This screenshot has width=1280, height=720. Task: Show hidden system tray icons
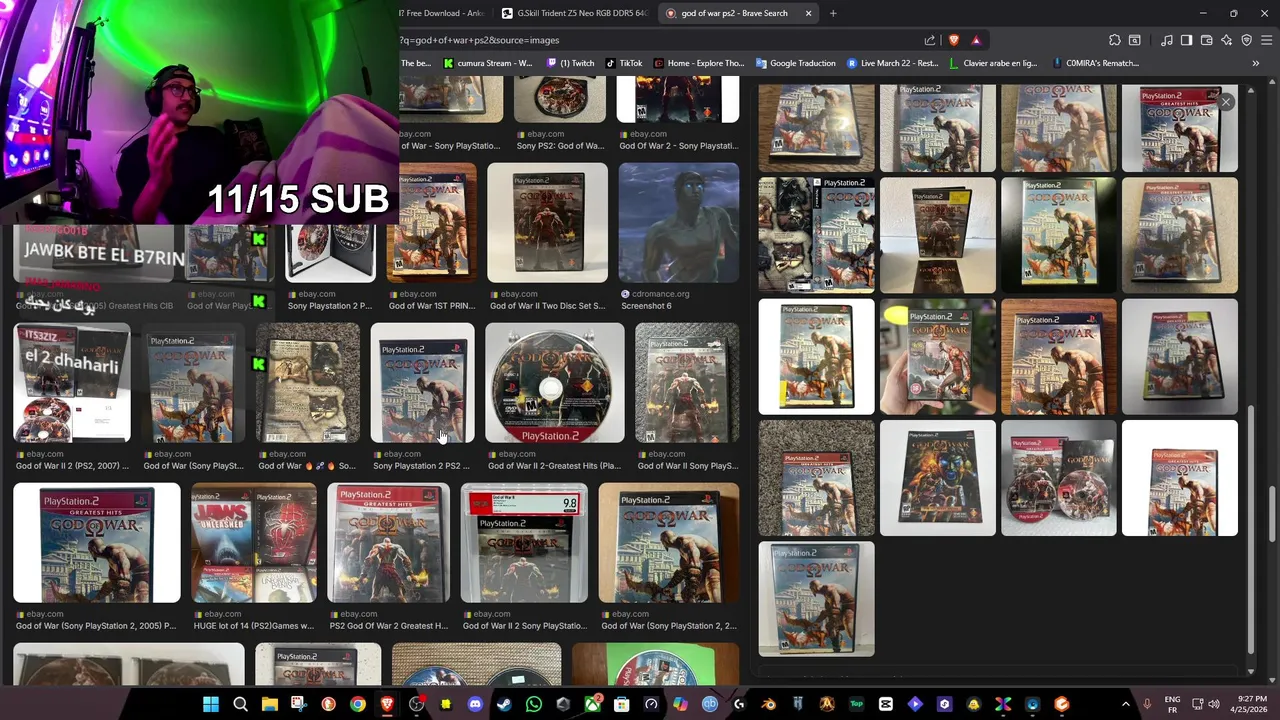pyautogui.click(x=1125, y=704)
